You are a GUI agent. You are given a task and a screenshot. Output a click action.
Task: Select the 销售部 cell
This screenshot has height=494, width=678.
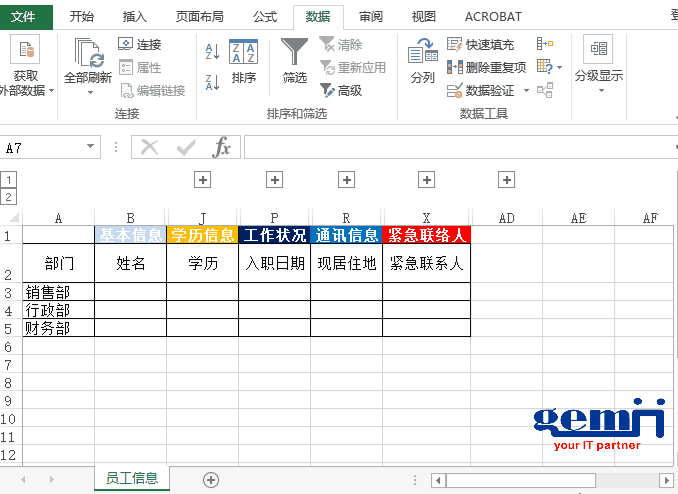[x=58, y=292]
